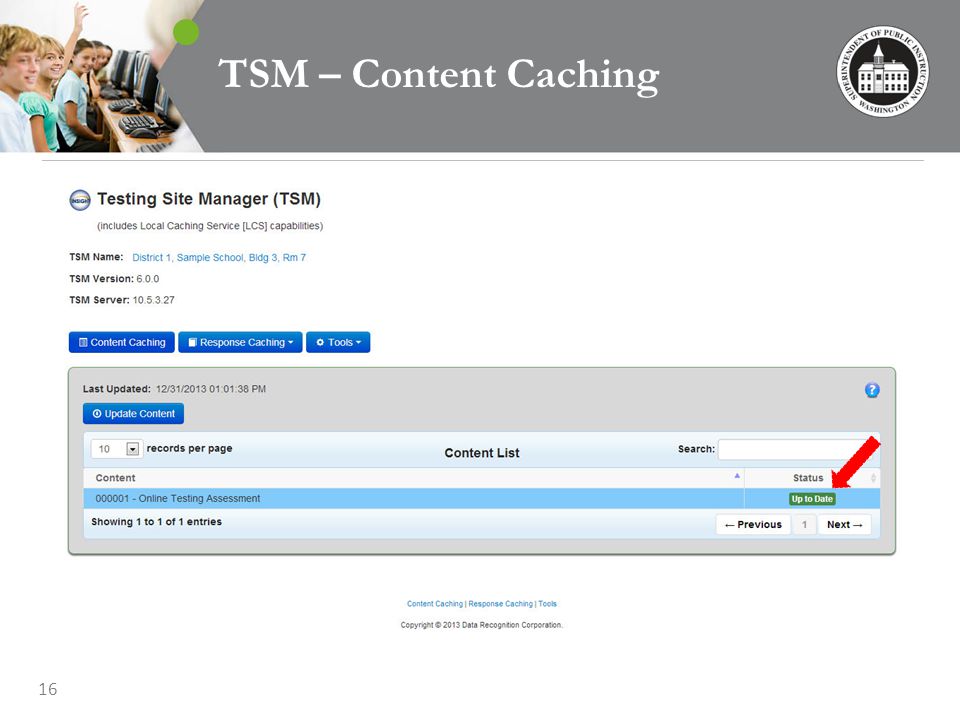Click the Local Caching Service subtitle text
The image size is (960, 720).
coord(210,226)
